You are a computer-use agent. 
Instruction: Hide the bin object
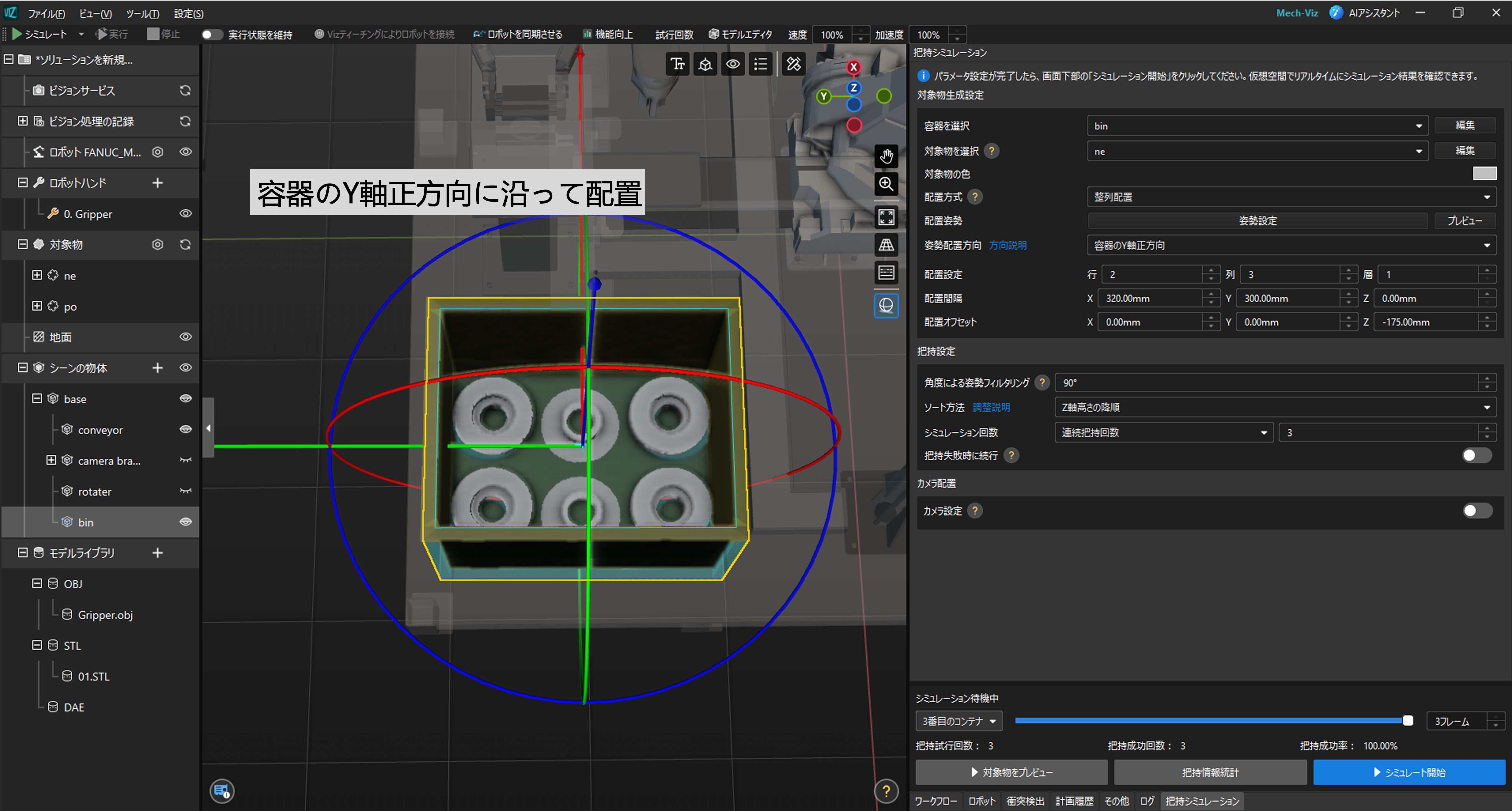[x=186, y=522]
